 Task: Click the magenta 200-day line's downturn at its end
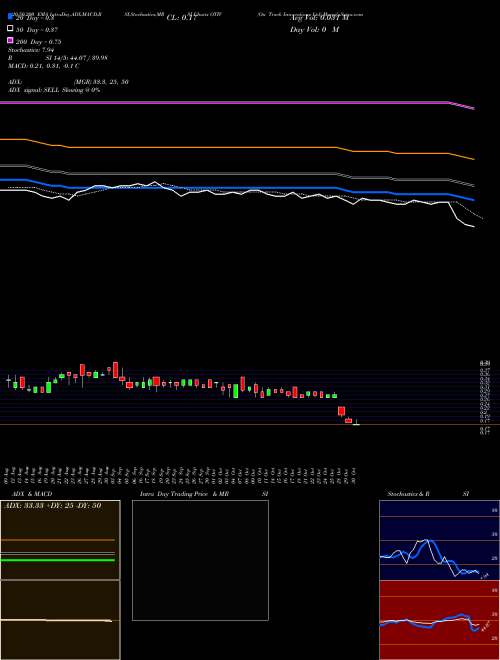(x=462, y=105)
